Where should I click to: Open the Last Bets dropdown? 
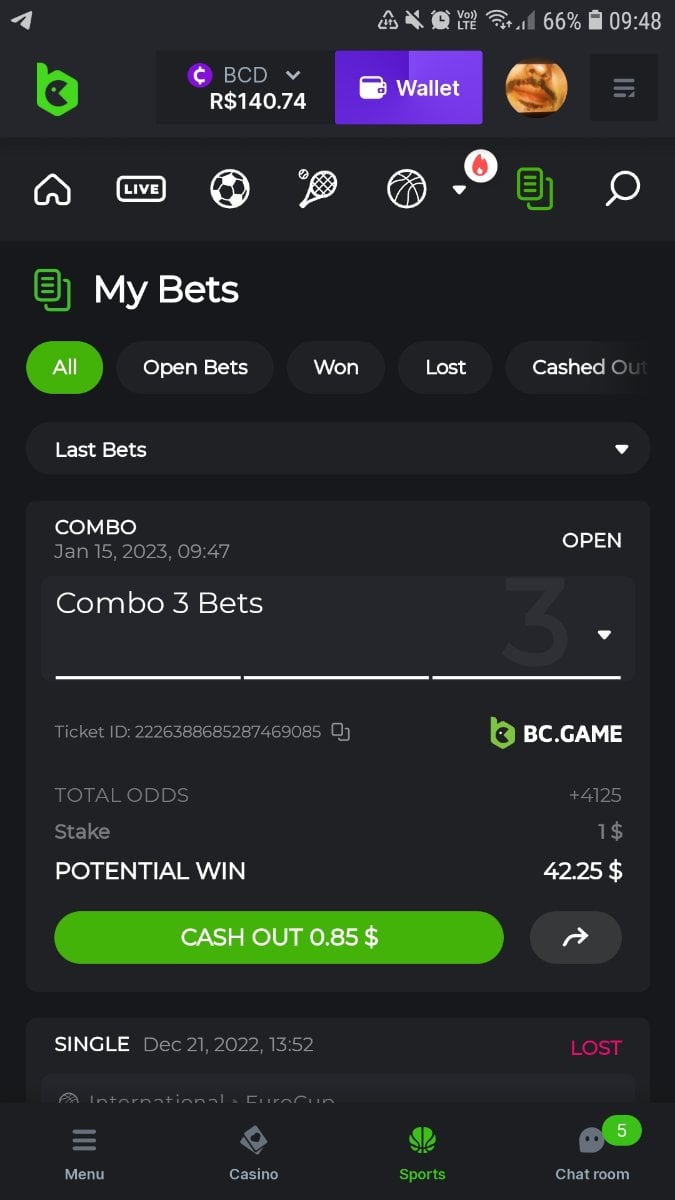pyautogui.click(x=338, y=449)
